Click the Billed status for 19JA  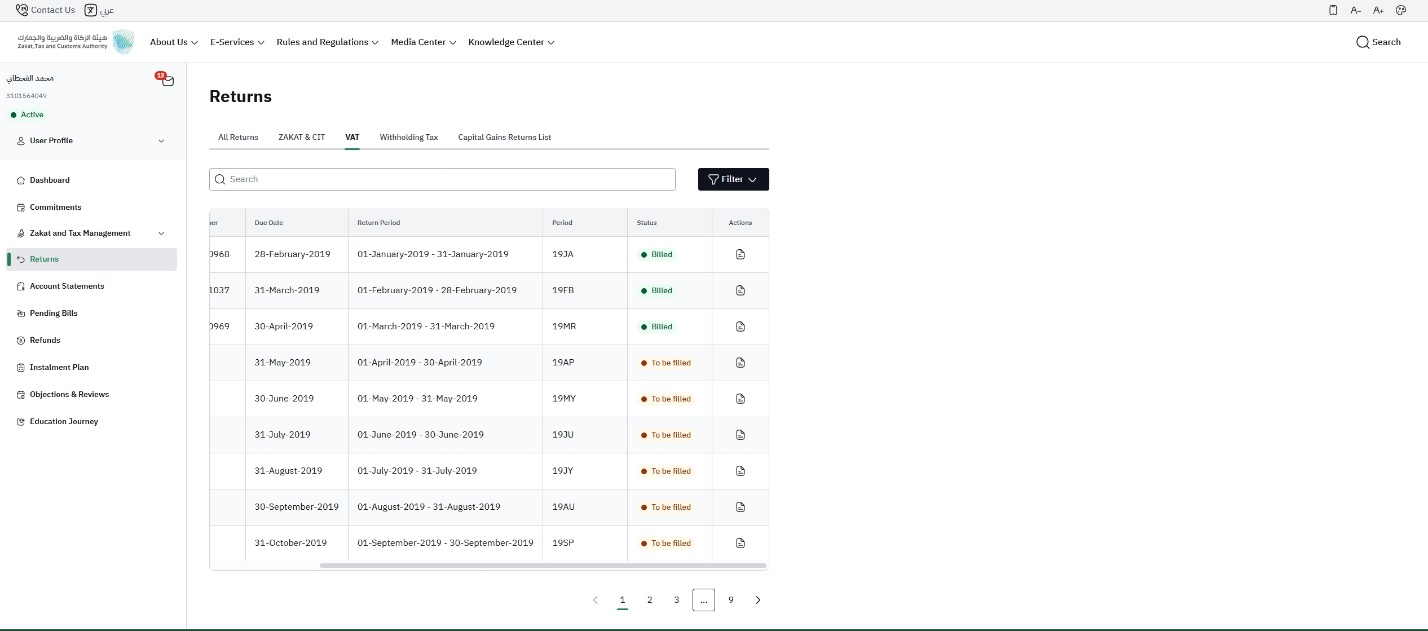(x=657, y=255)
